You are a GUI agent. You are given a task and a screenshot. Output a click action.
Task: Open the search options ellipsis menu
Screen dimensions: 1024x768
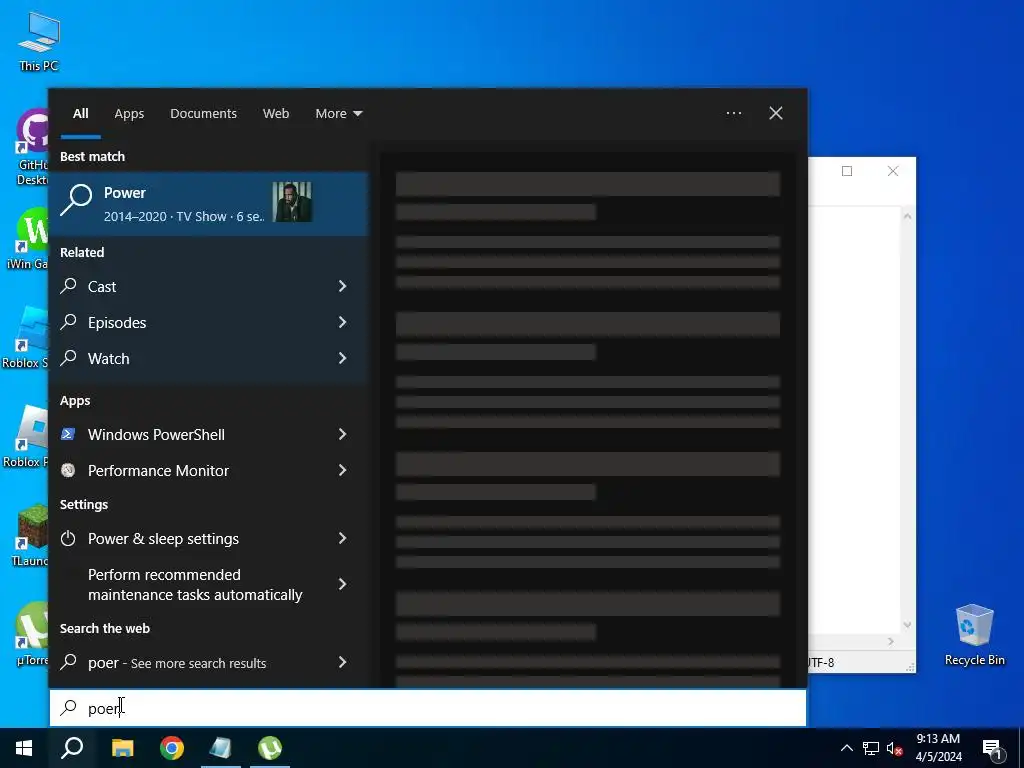(733, 113)
